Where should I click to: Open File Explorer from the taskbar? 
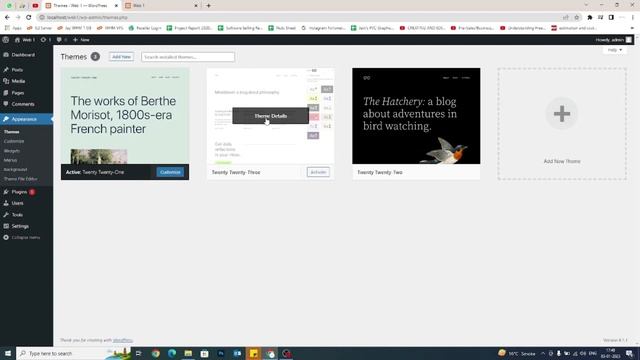coord(188,353)
